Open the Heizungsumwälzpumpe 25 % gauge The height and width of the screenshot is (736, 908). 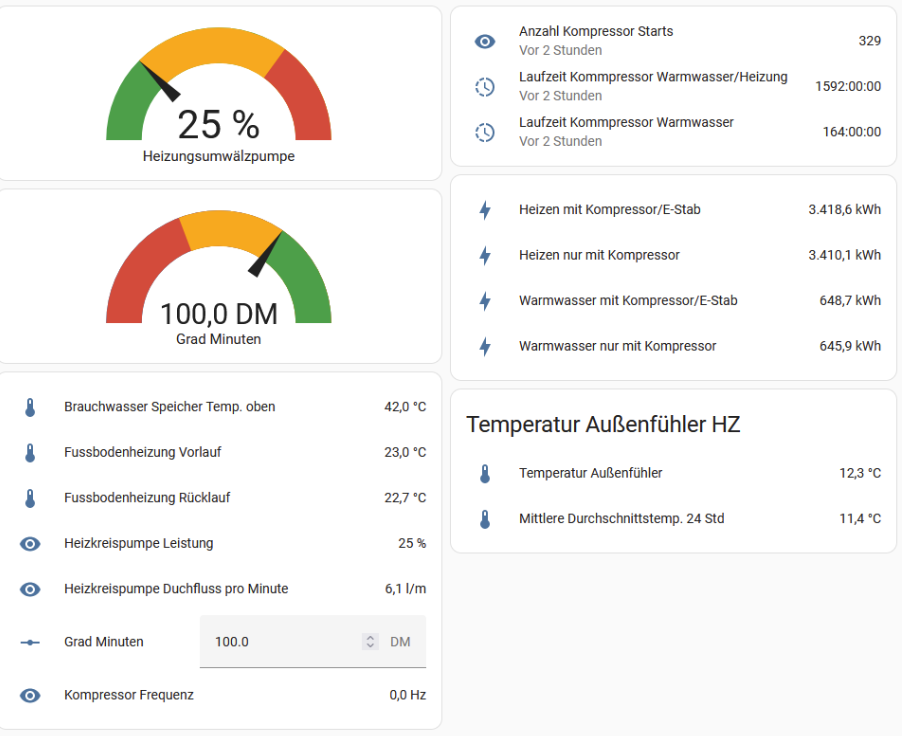pyautogui.click(x=219, y=94)
